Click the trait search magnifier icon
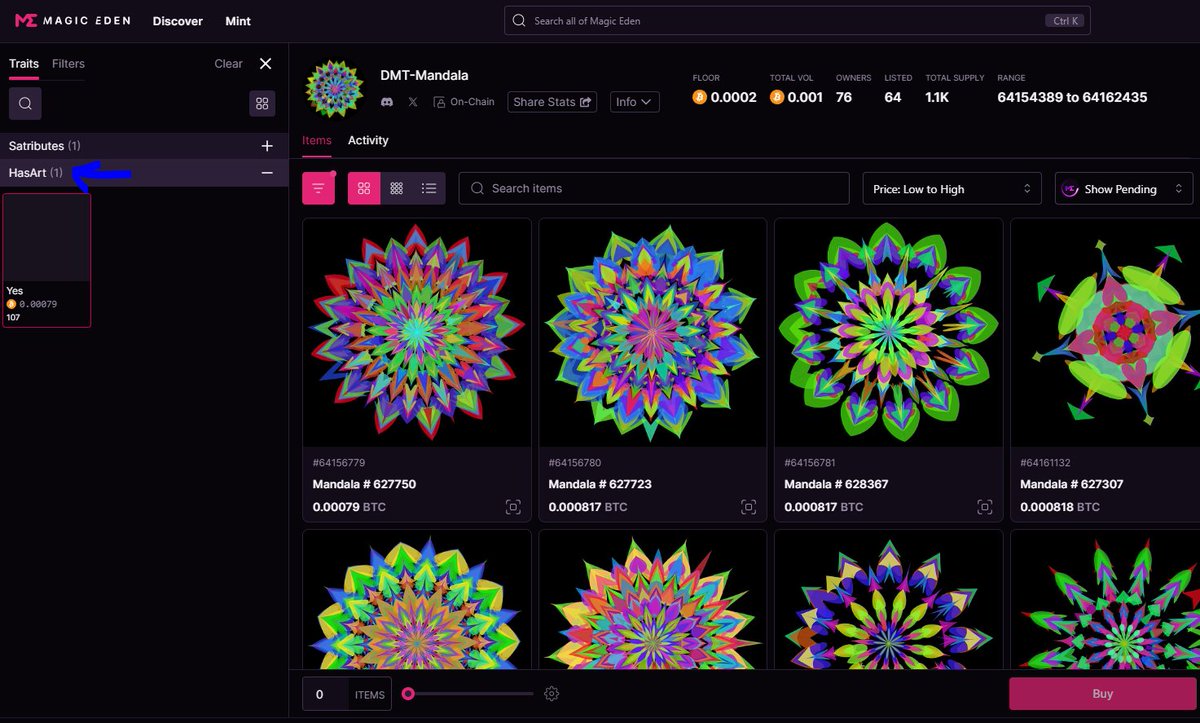Viewport: 1200px width, 723px height. click(25, 103)
